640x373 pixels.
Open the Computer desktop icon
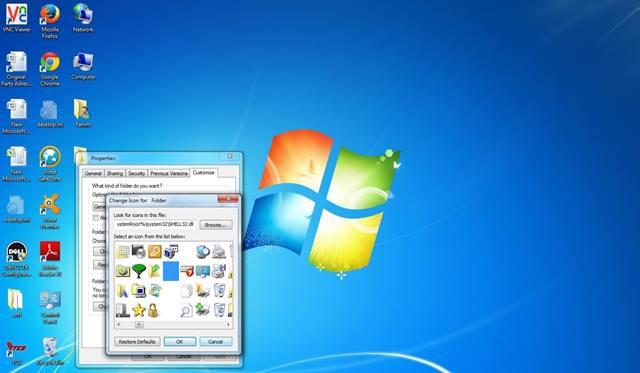(83, 66)
